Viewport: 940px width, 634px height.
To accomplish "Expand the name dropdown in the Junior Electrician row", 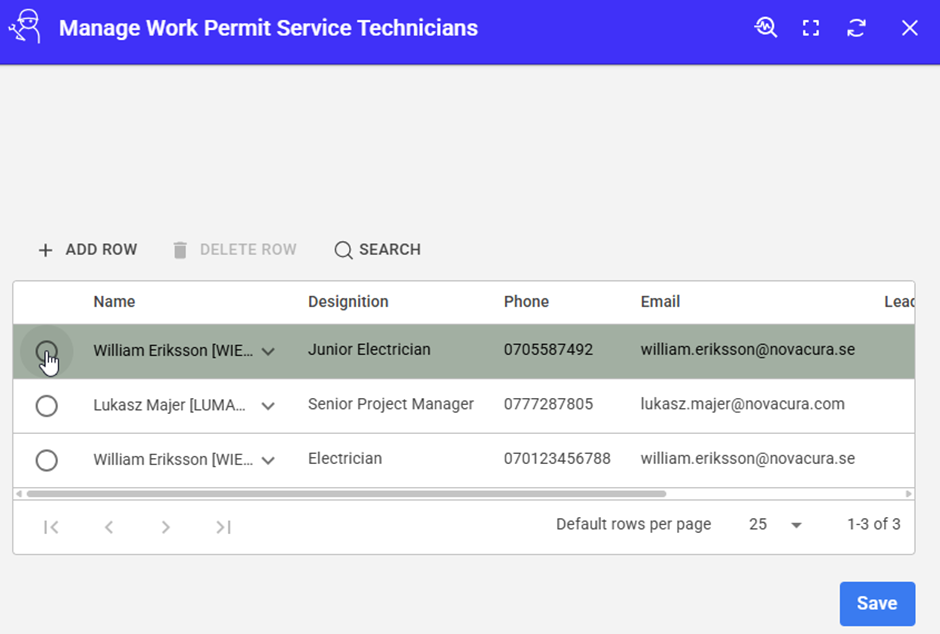I will [x=268, y=351].
